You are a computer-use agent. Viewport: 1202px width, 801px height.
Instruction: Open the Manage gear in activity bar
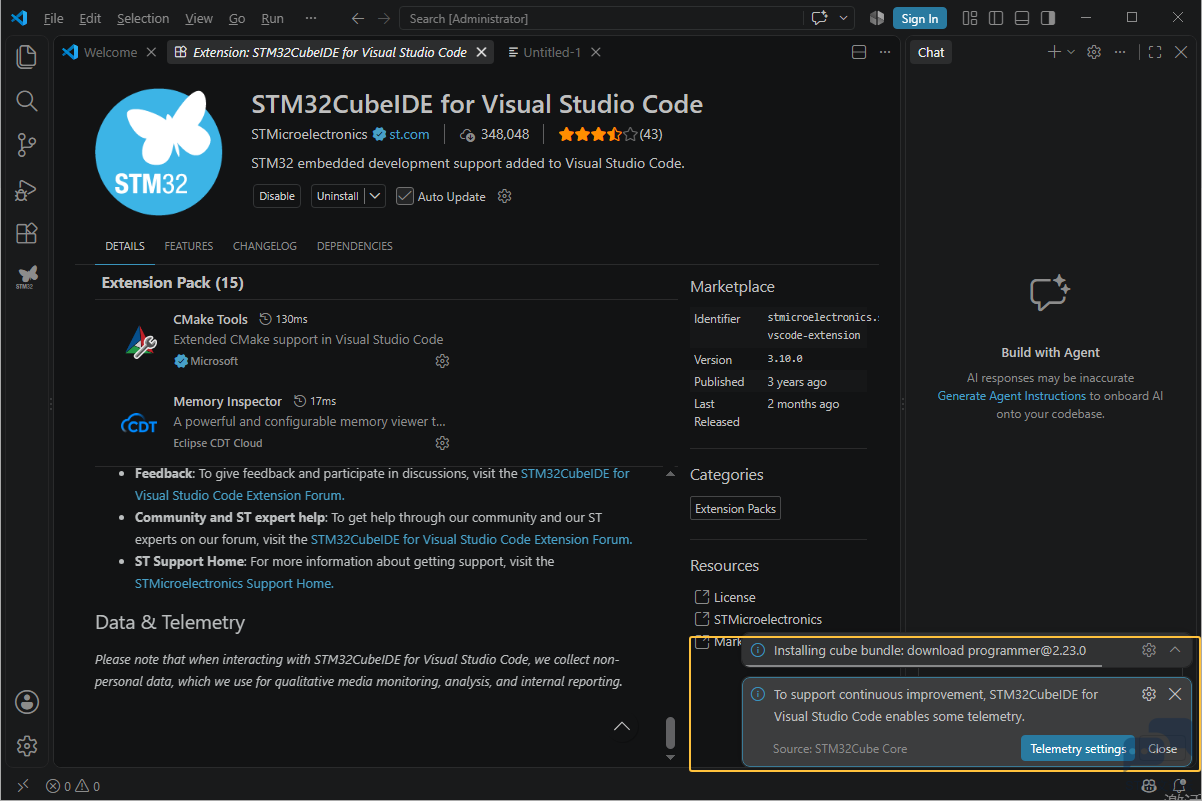click(27, 745)
